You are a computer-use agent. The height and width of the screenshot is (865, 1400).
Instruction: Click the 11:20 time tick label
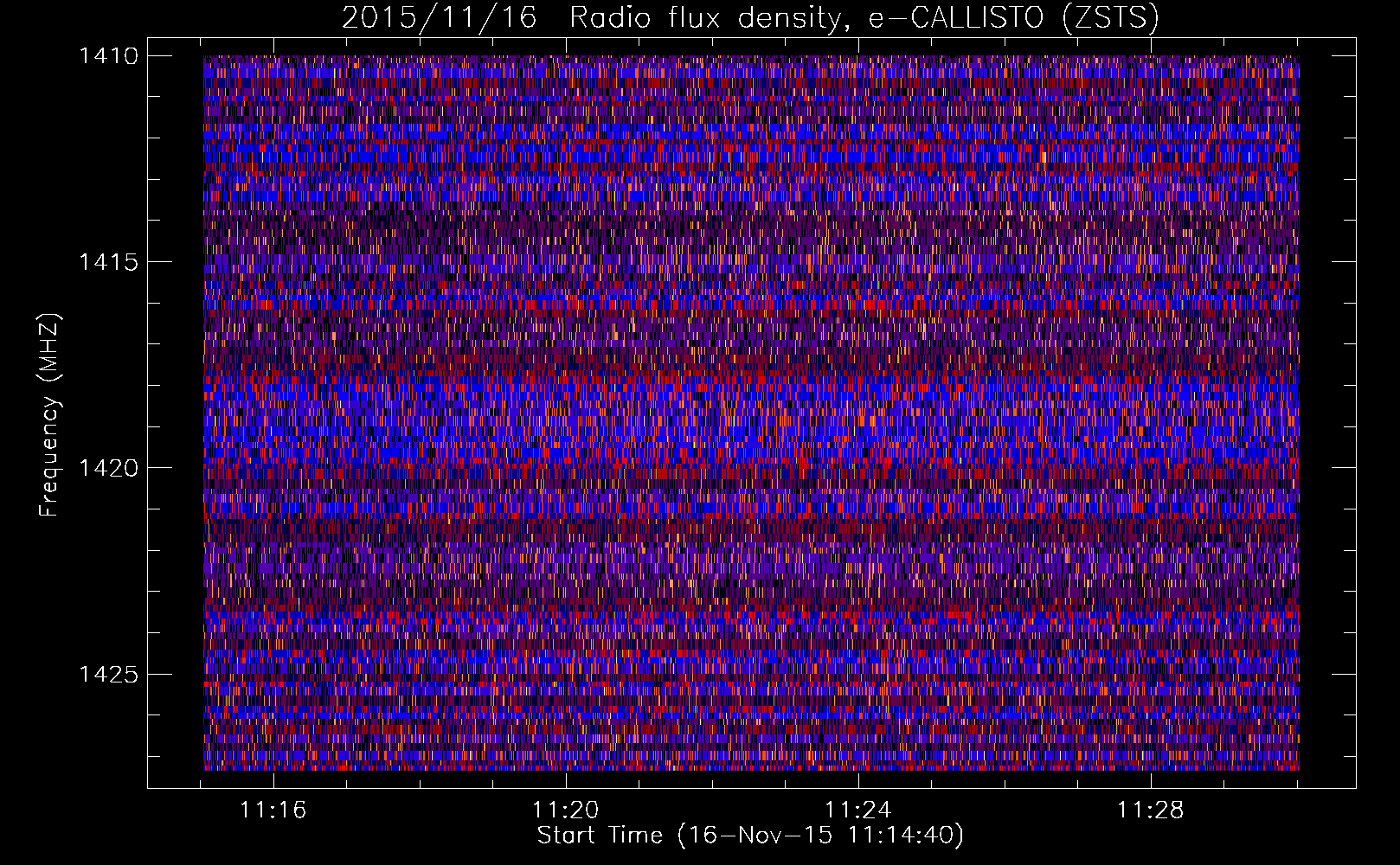pyautogui.click(x=565, y=811)
